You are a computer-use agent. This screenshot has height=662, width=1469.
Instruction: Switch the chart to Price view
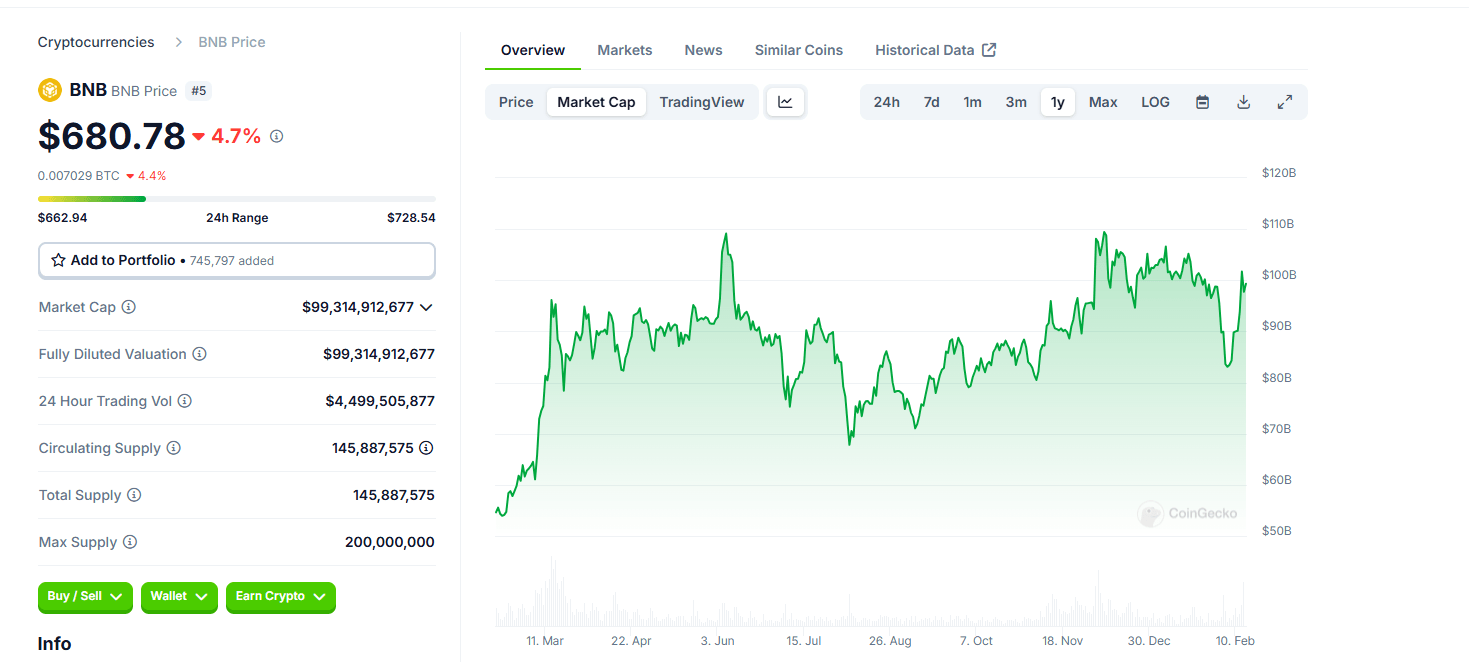(x=515, y=101)
